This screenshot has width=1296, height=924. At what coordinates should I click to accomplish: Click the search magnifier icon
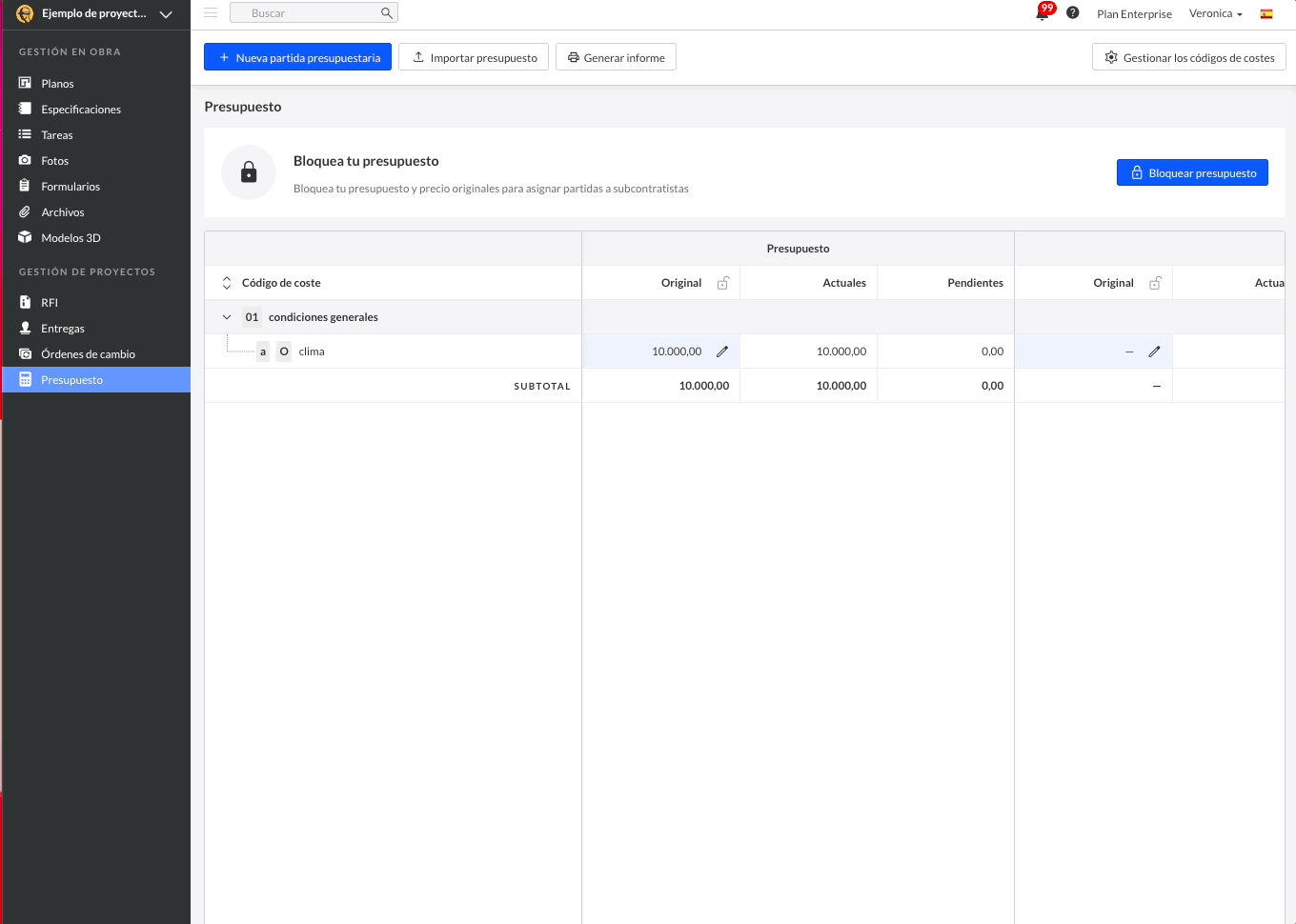[386, 12]
